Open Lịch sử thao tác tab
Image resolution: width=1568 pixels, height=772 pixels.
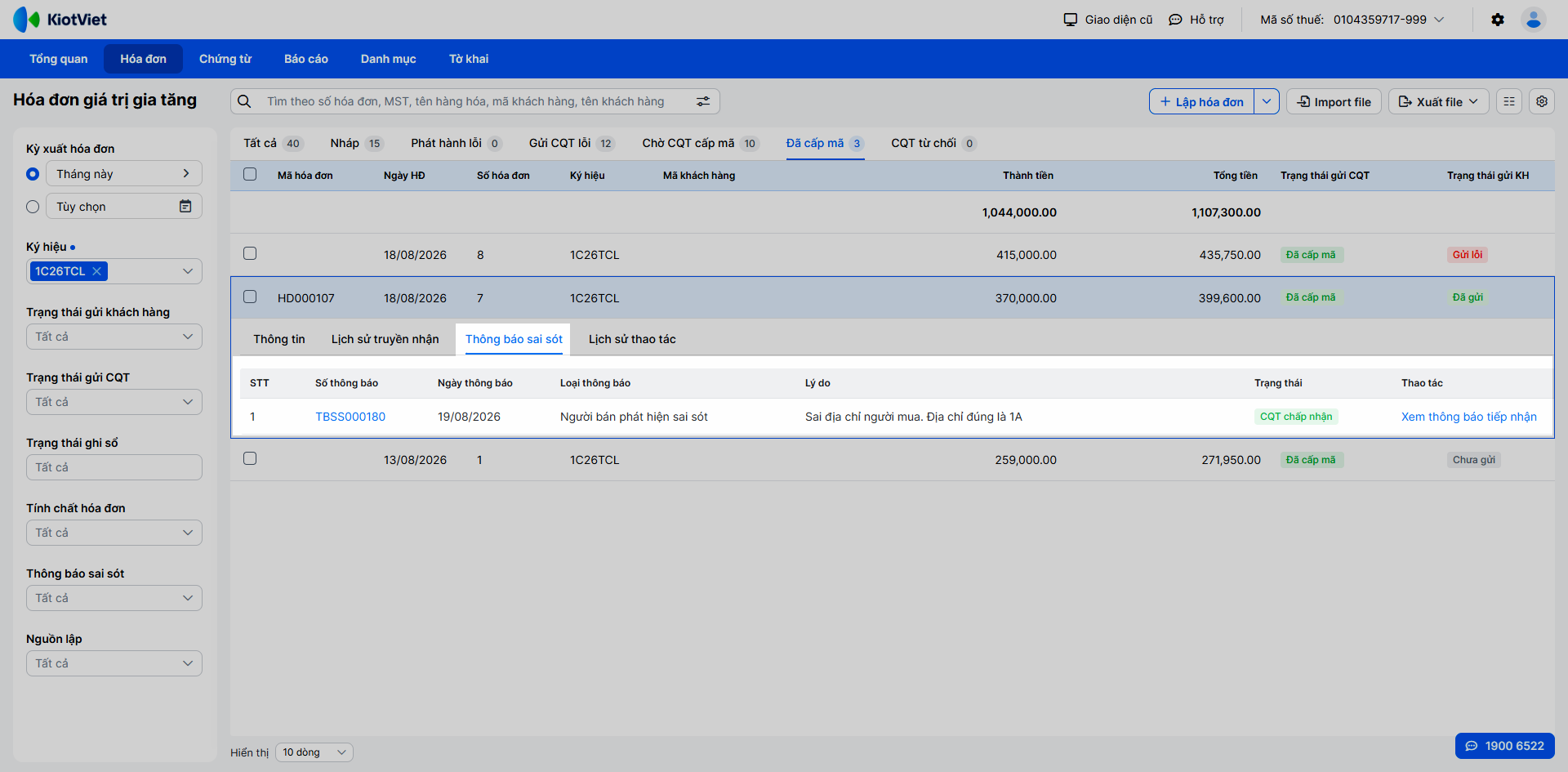pyautogui.click(x=632, y=339)
